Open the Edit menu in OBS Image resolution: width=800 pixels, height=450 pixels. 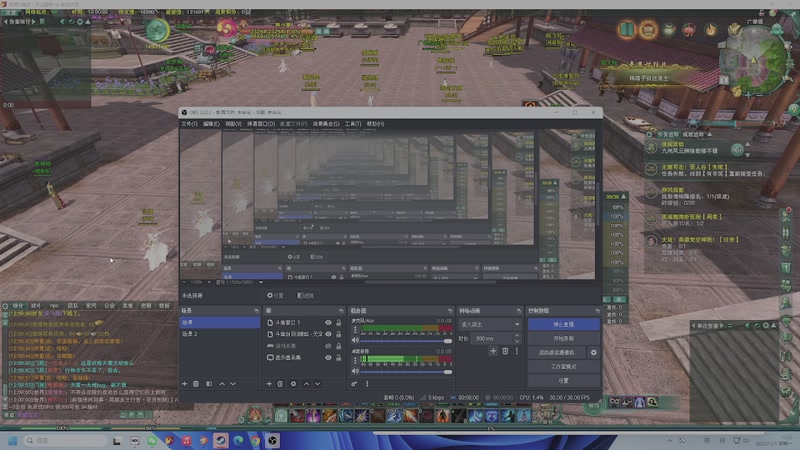coord(211,124)
